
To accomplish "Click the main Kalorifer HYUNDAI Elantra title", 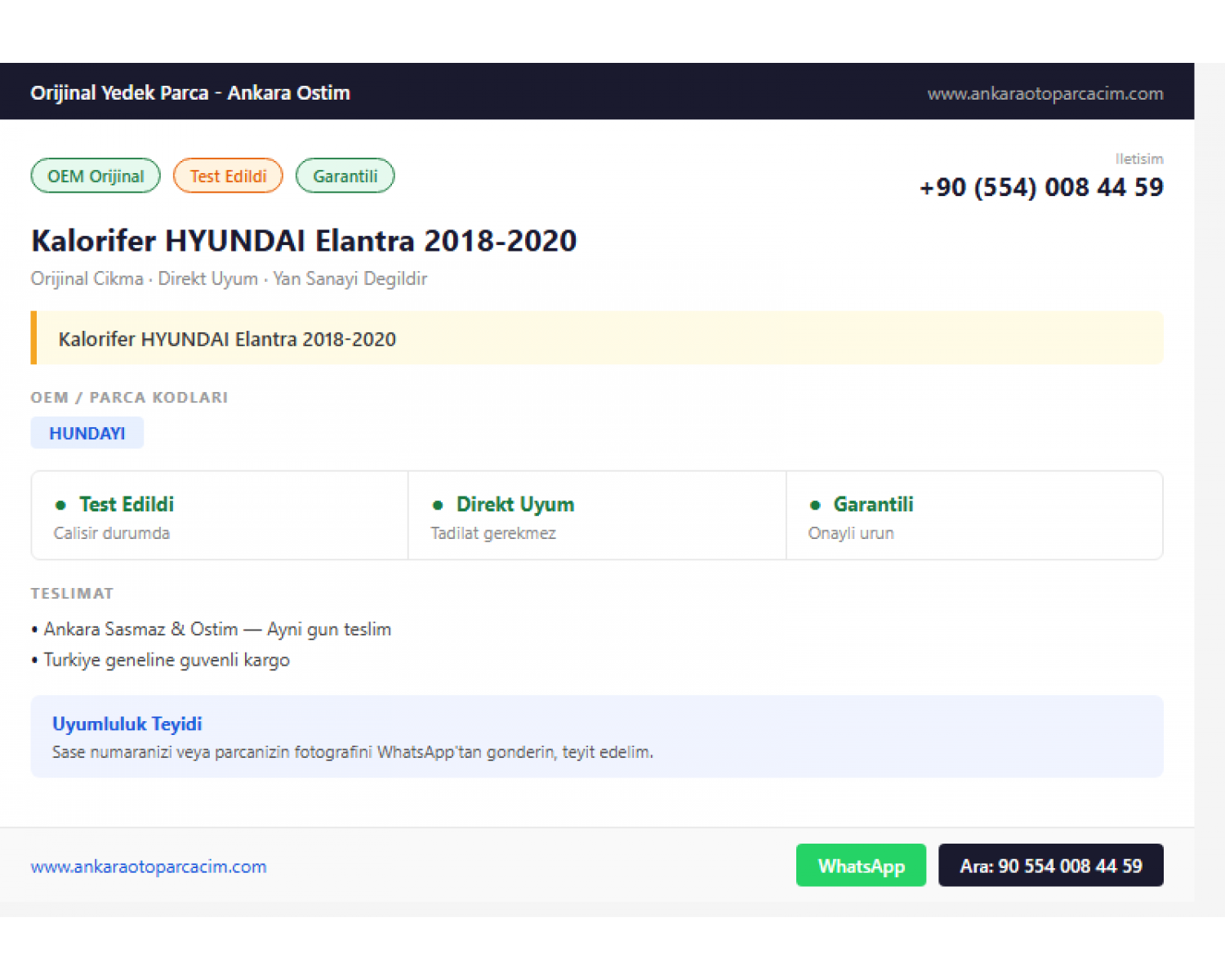I will coord(304,241).
